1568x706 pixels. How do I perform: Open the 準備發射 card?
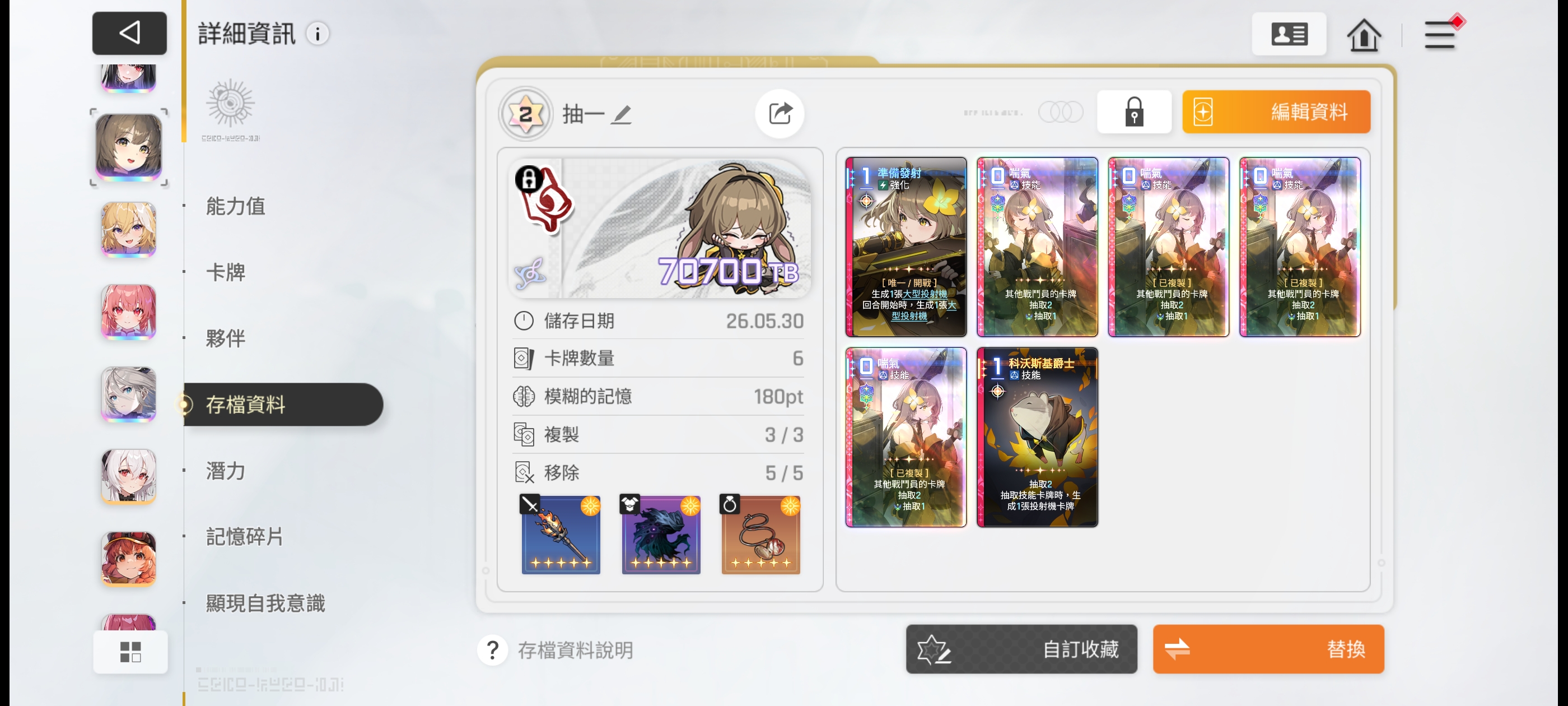(906, 247)
